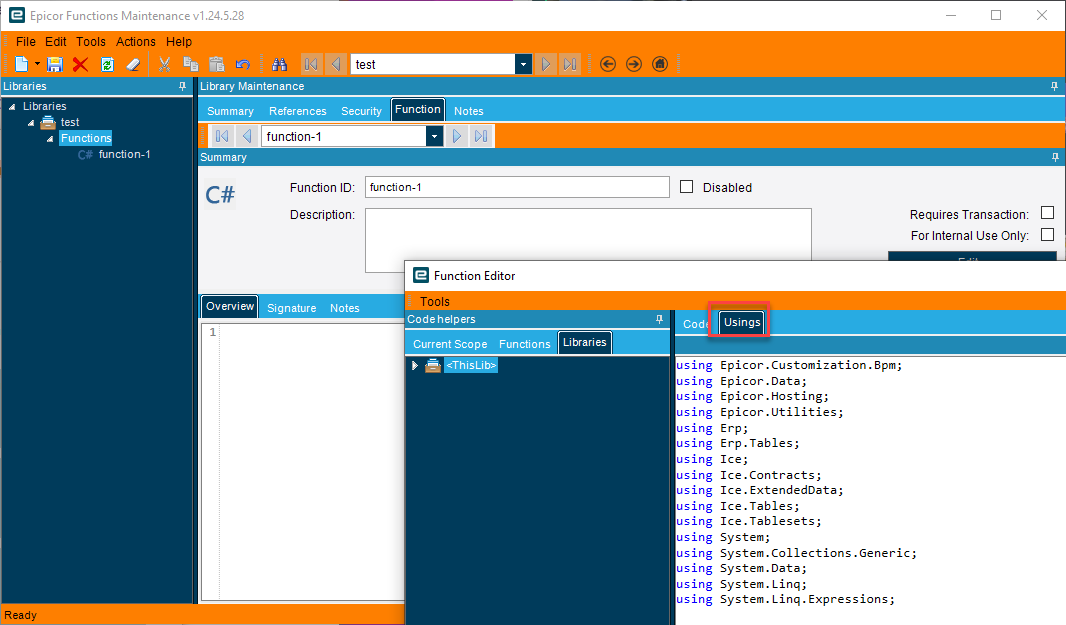Open the File menu
Viewport: 1066px width, 625px height.
(x=26, y=41)
